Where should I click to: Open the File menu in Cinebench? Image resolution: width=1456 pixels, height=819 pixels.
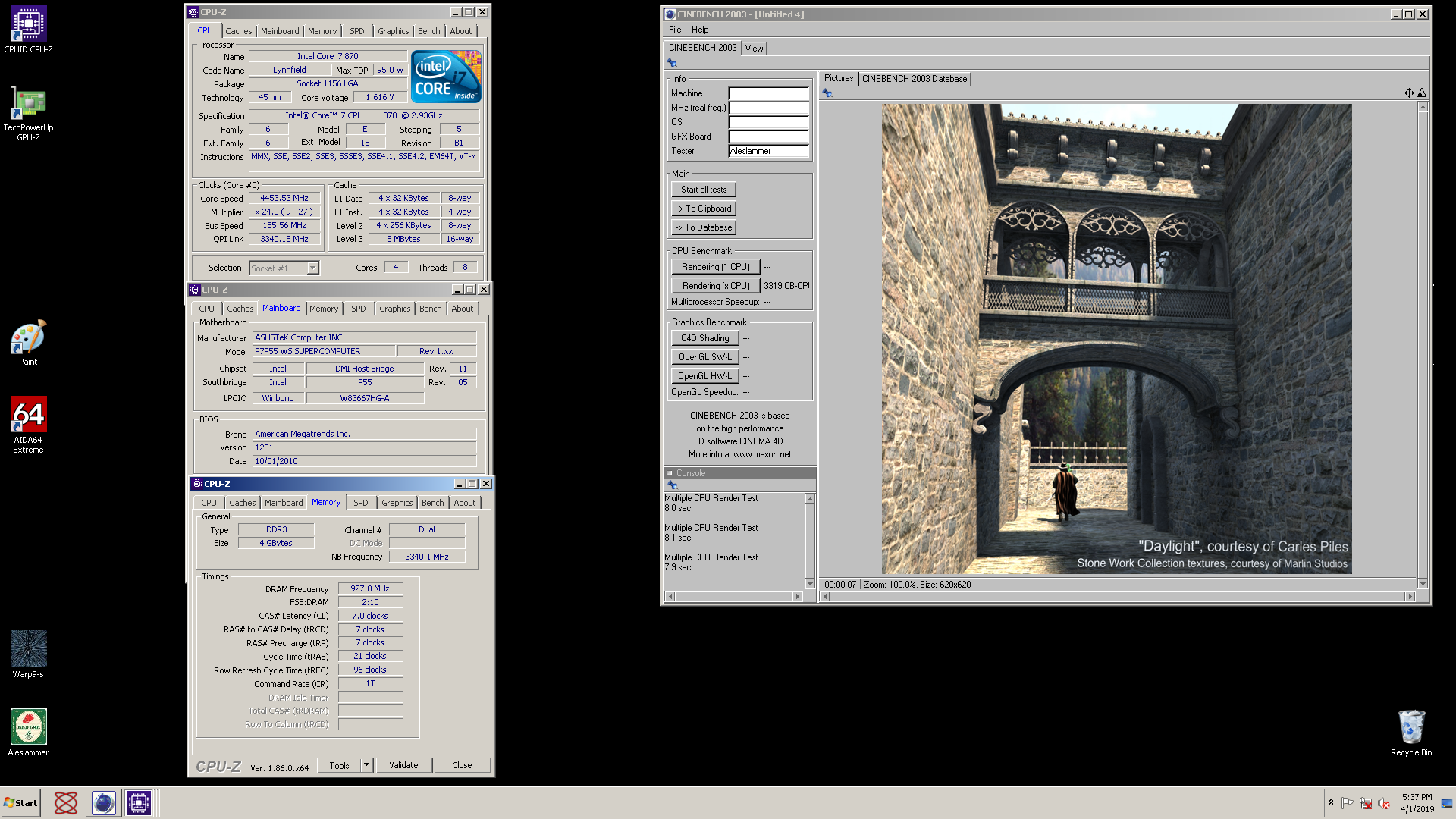coord(675,30)
